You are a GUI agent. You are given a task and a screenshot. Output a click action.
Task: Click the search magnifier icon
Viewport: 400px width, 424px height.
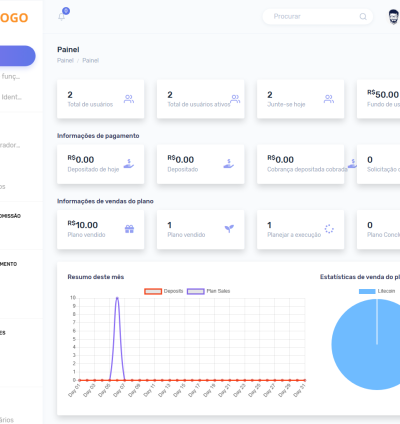[x=363, y=16]
